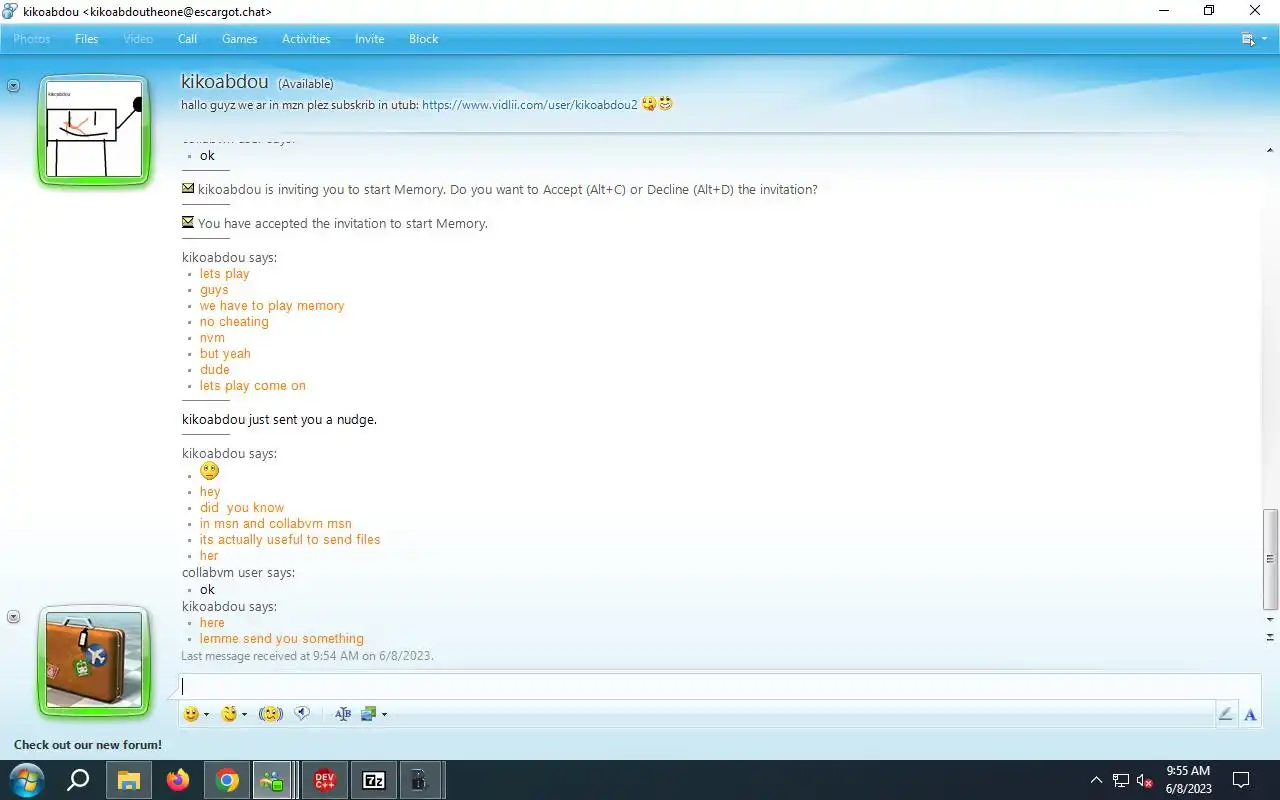This screenshot has width=1280, height=800.
Task: Open the Call menu
Action: (187, 39)
